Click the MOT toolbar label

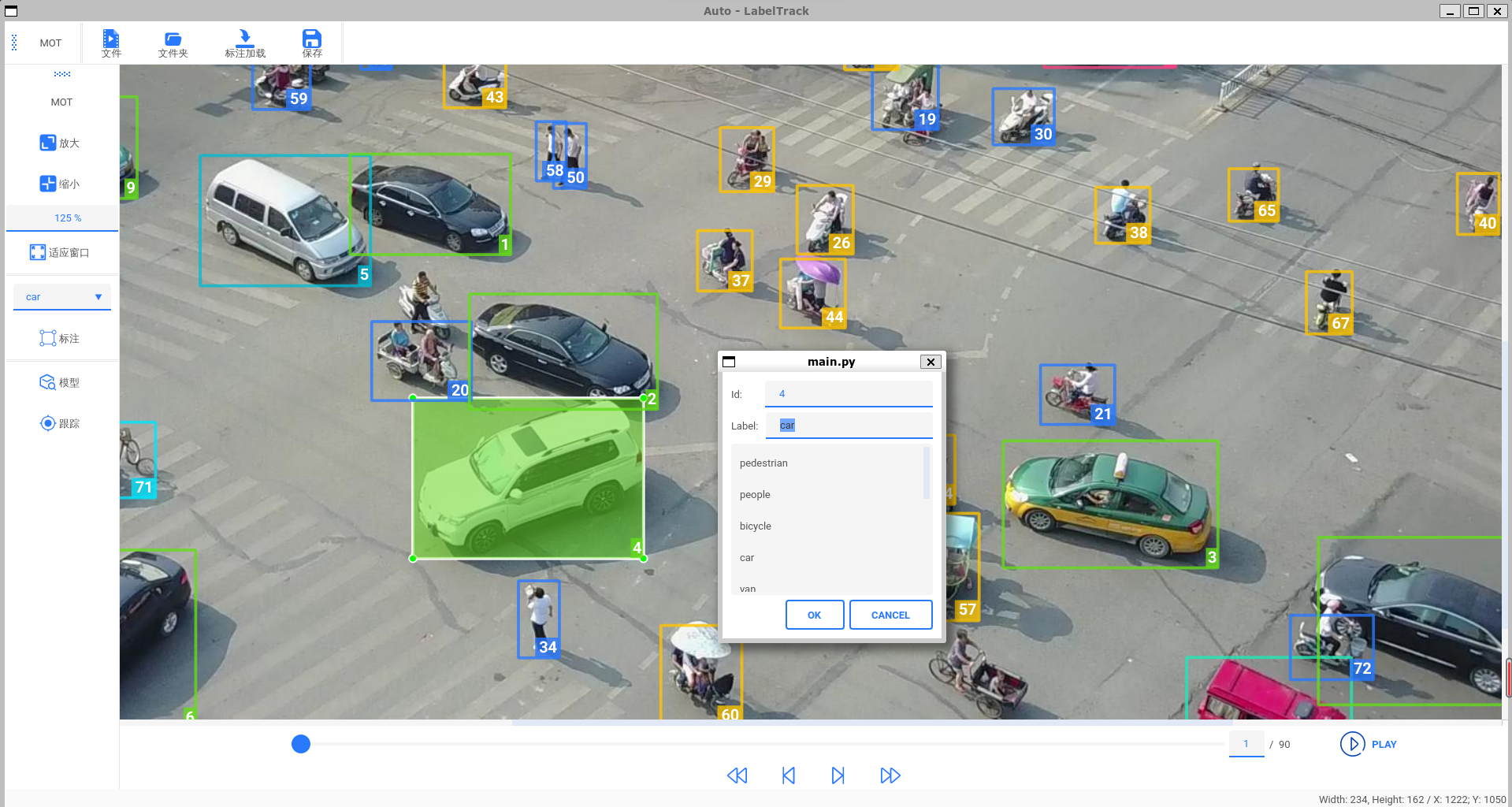(x=50, y=43)
